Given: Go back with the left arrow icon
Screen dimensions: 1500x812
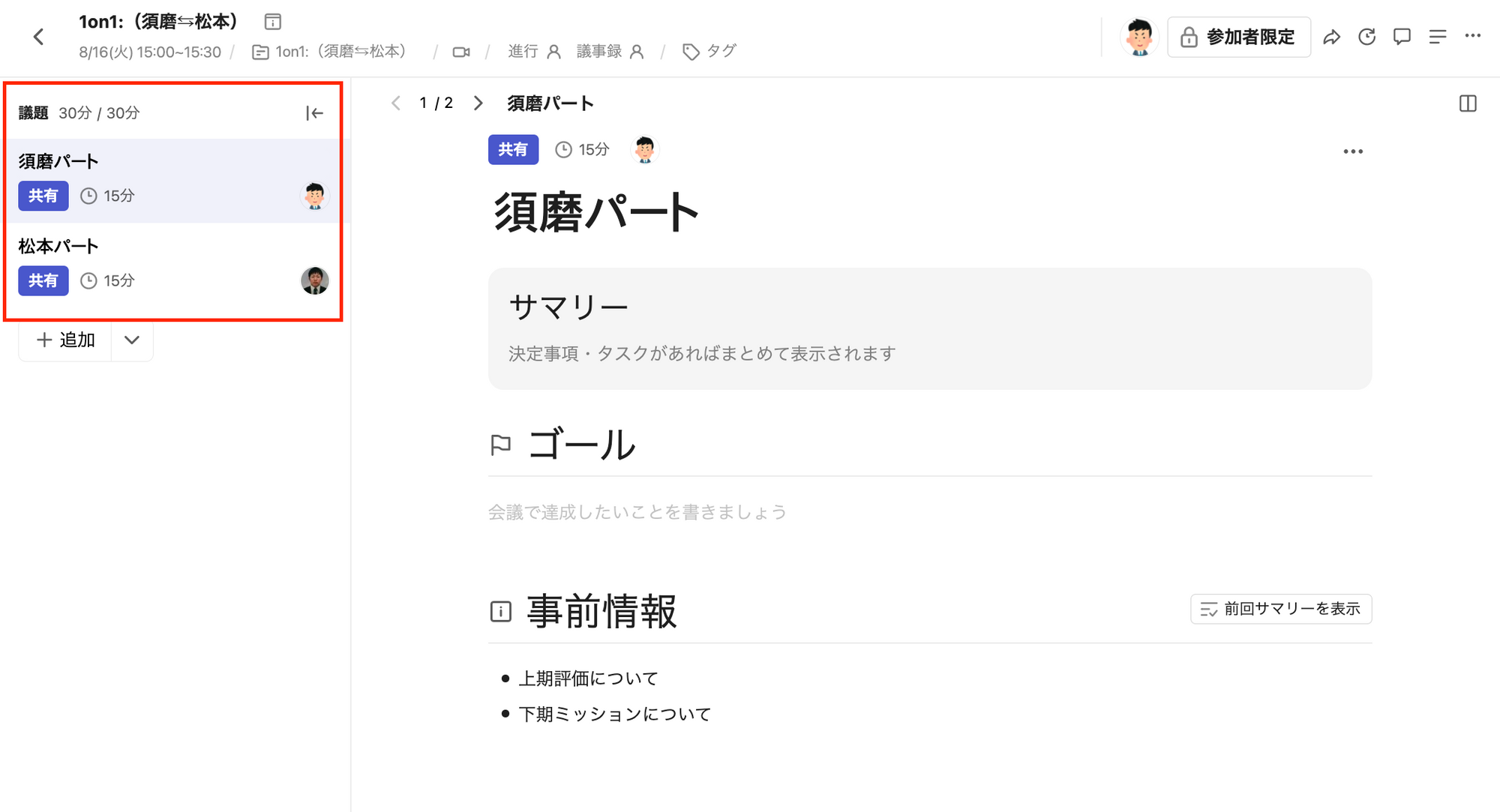Looking at the screenshot, I should pos(39,37).
